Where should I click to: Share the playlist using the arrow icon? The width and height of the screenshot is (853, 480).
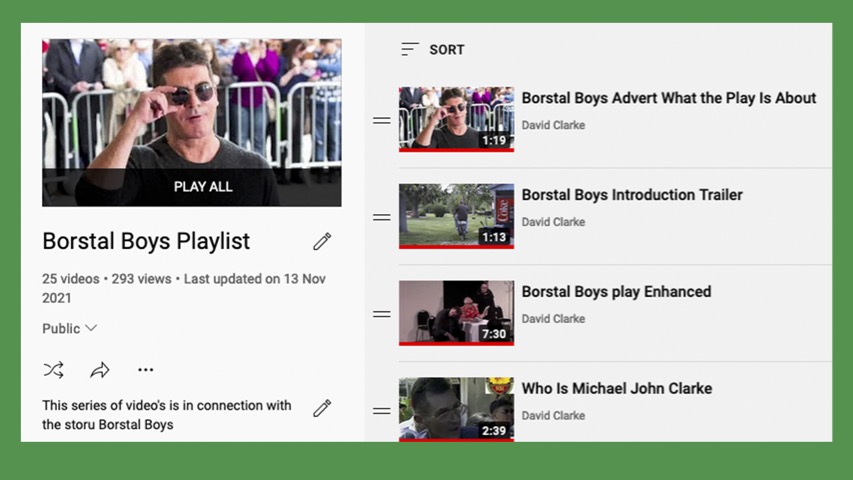click(100, 370)
